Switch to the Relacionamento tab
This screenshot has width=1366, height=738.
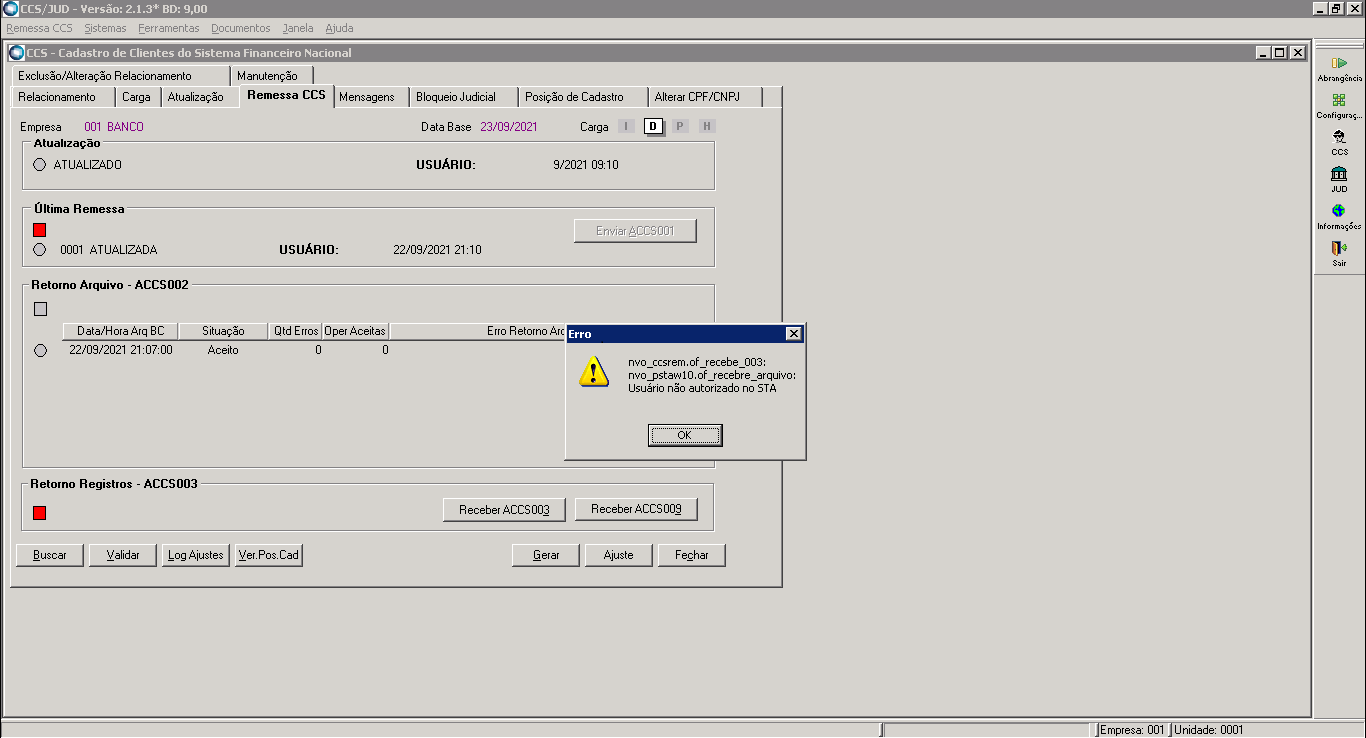tap(62, 97)
